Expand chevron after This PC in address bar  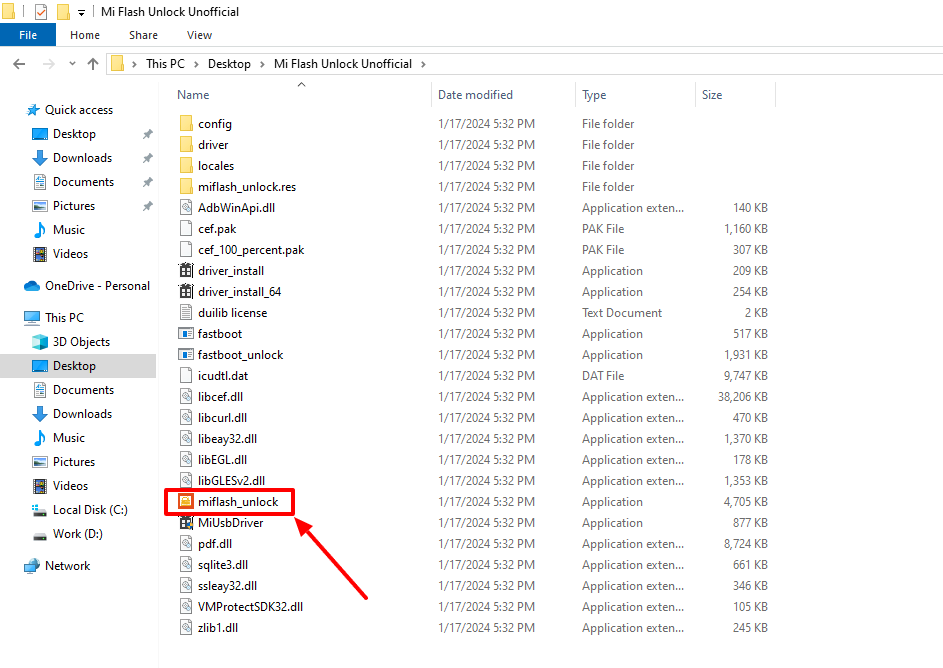point(196,64)
